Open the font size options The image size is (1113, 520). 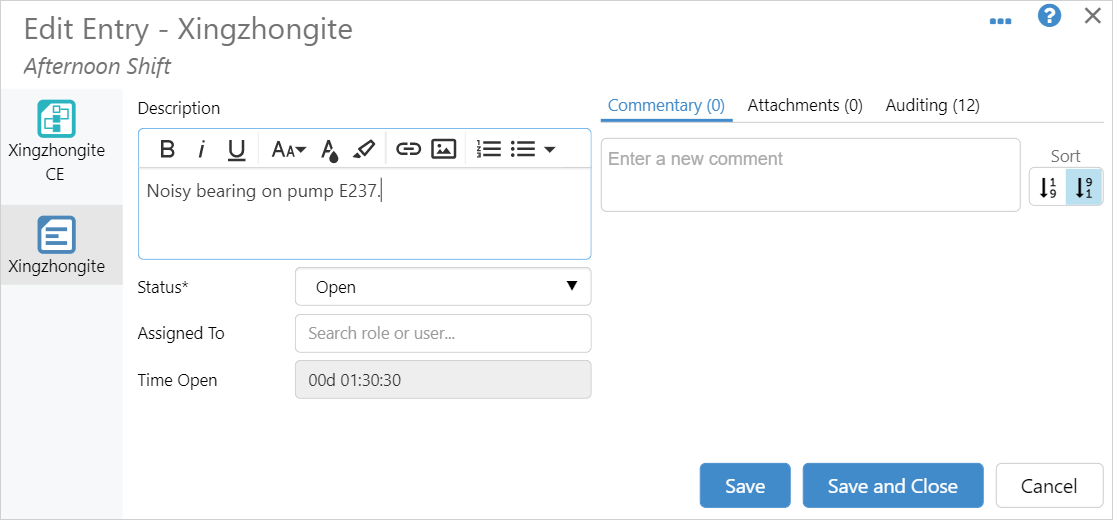[x=288, y=149]
